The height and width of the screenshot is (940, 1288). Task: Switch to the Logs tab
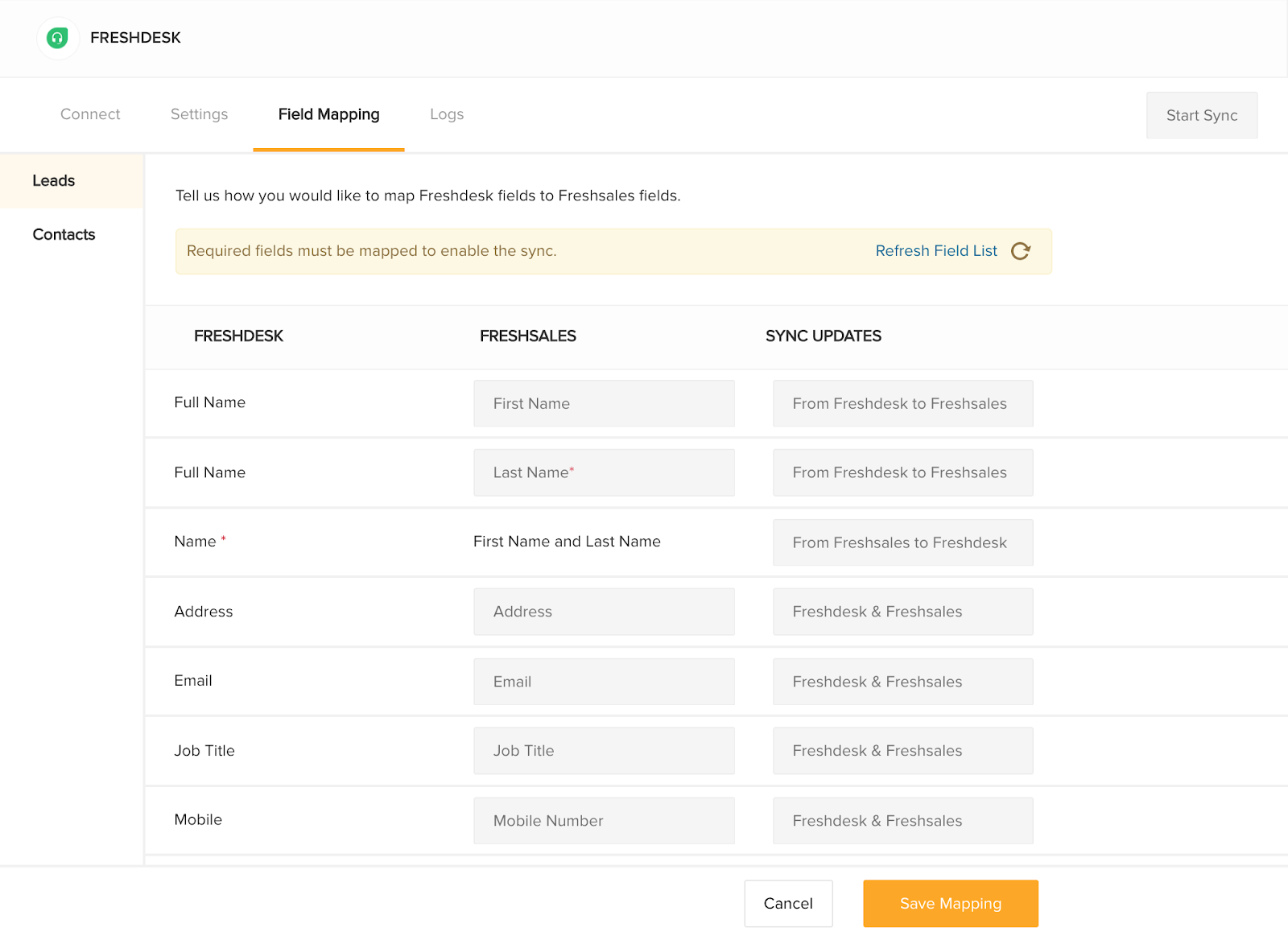[446, 114]
